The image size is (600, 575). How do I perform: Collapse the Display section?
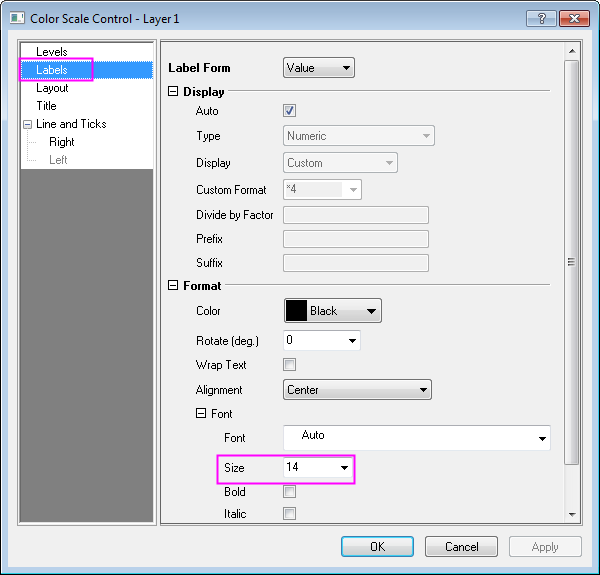[x=174, y=92]
